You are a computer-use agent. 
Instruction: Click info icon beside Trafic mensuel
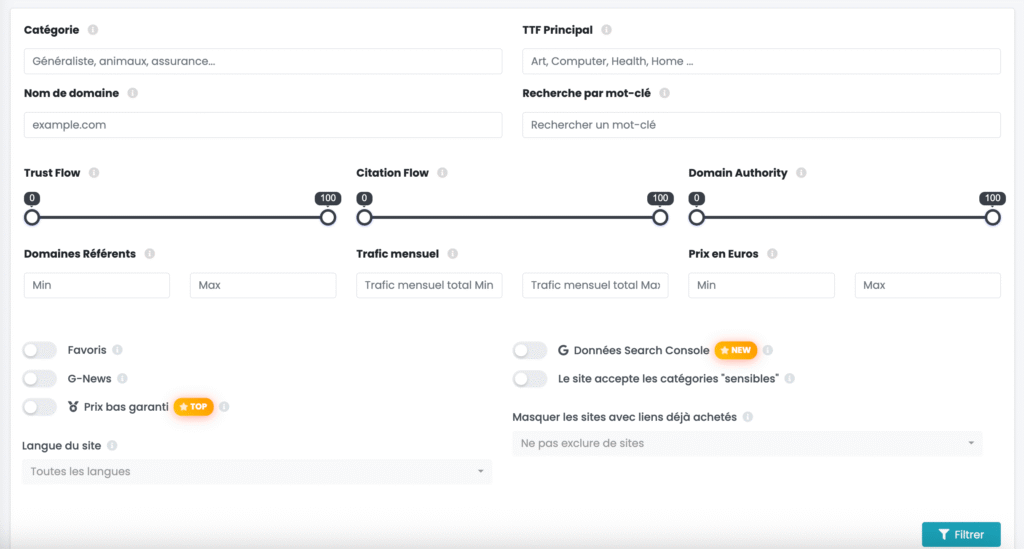pos(452,254)
